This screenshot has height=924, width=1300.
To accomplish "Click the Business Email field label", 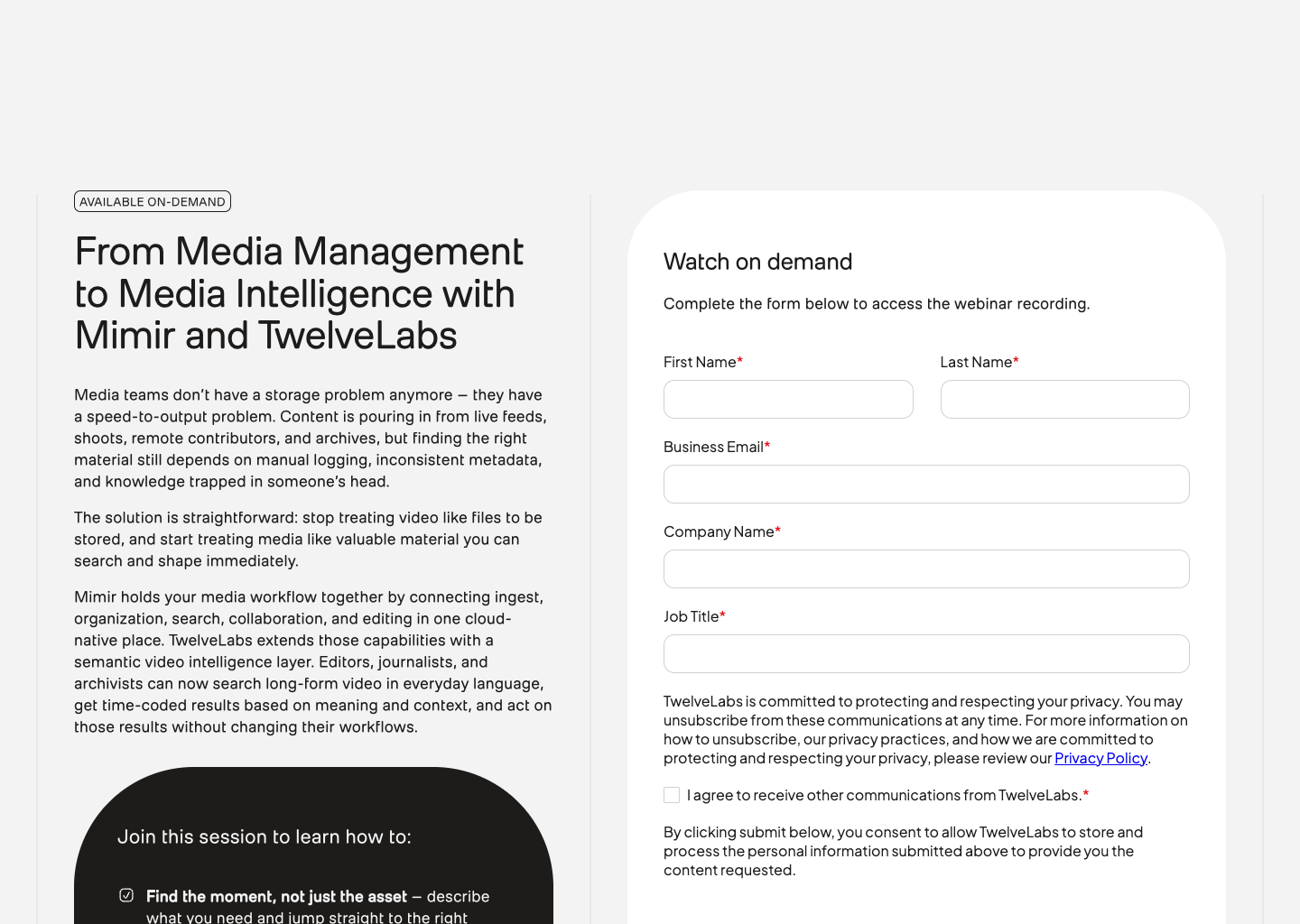I will (x=717, y=447).
